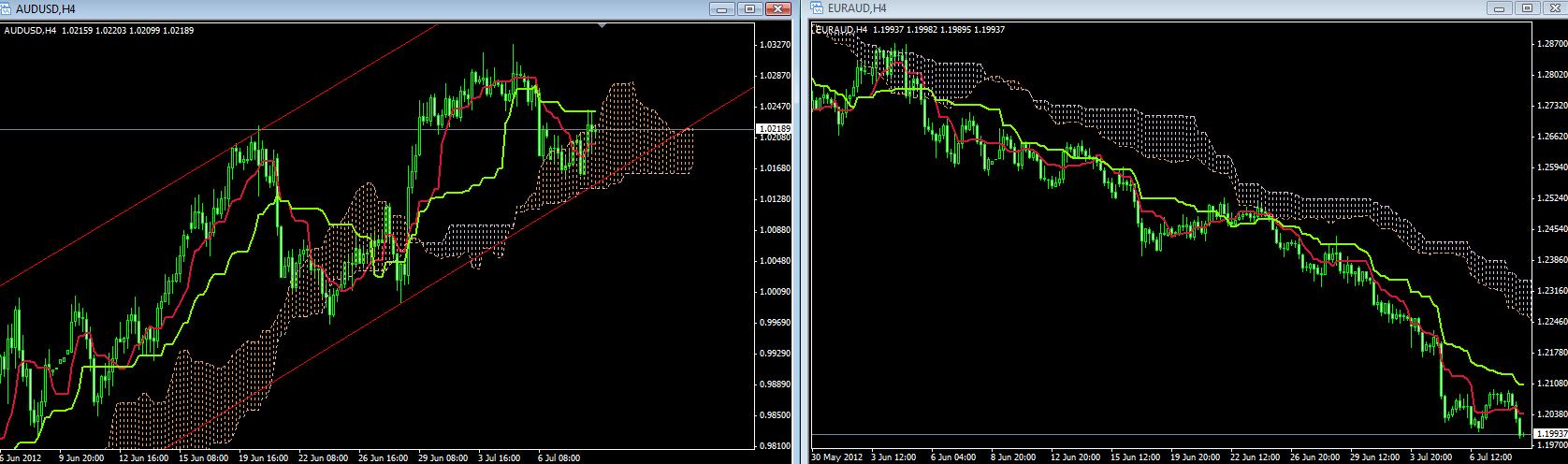Click time label 29 Jun 12:00 on EURAUD

tap(1373, 457)
